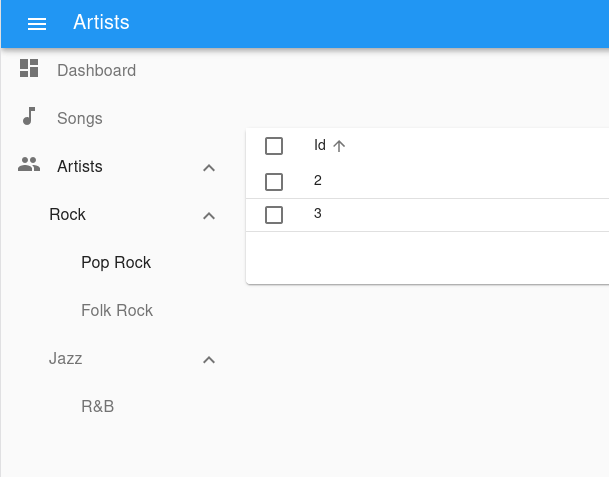Go to the Songs menu item

(x=80, y=119)
